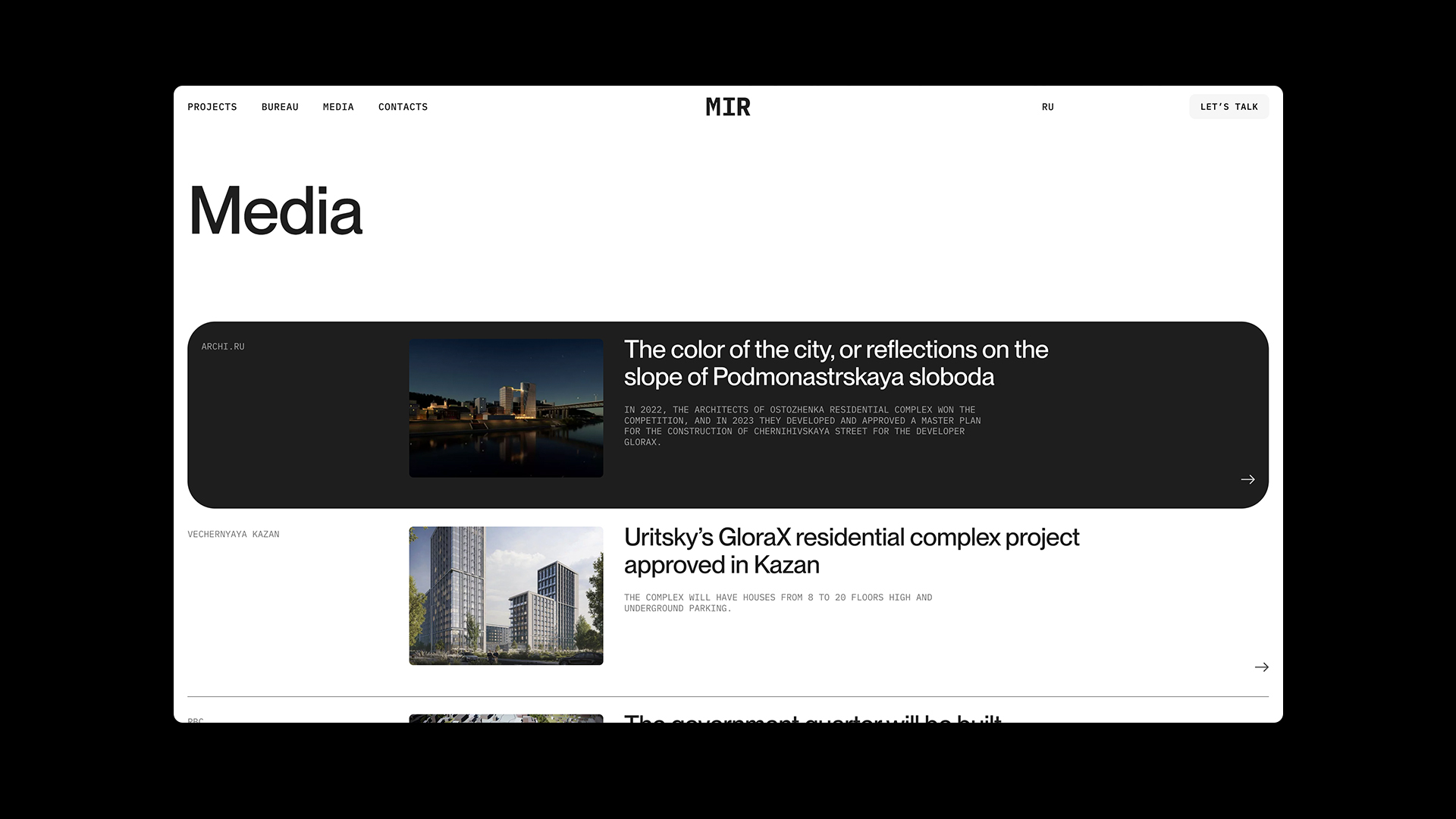Click the partially visible third article thumbnail
Image resolution: width=1456 pixels, height=819 pixels.
(x=506, y=717)
